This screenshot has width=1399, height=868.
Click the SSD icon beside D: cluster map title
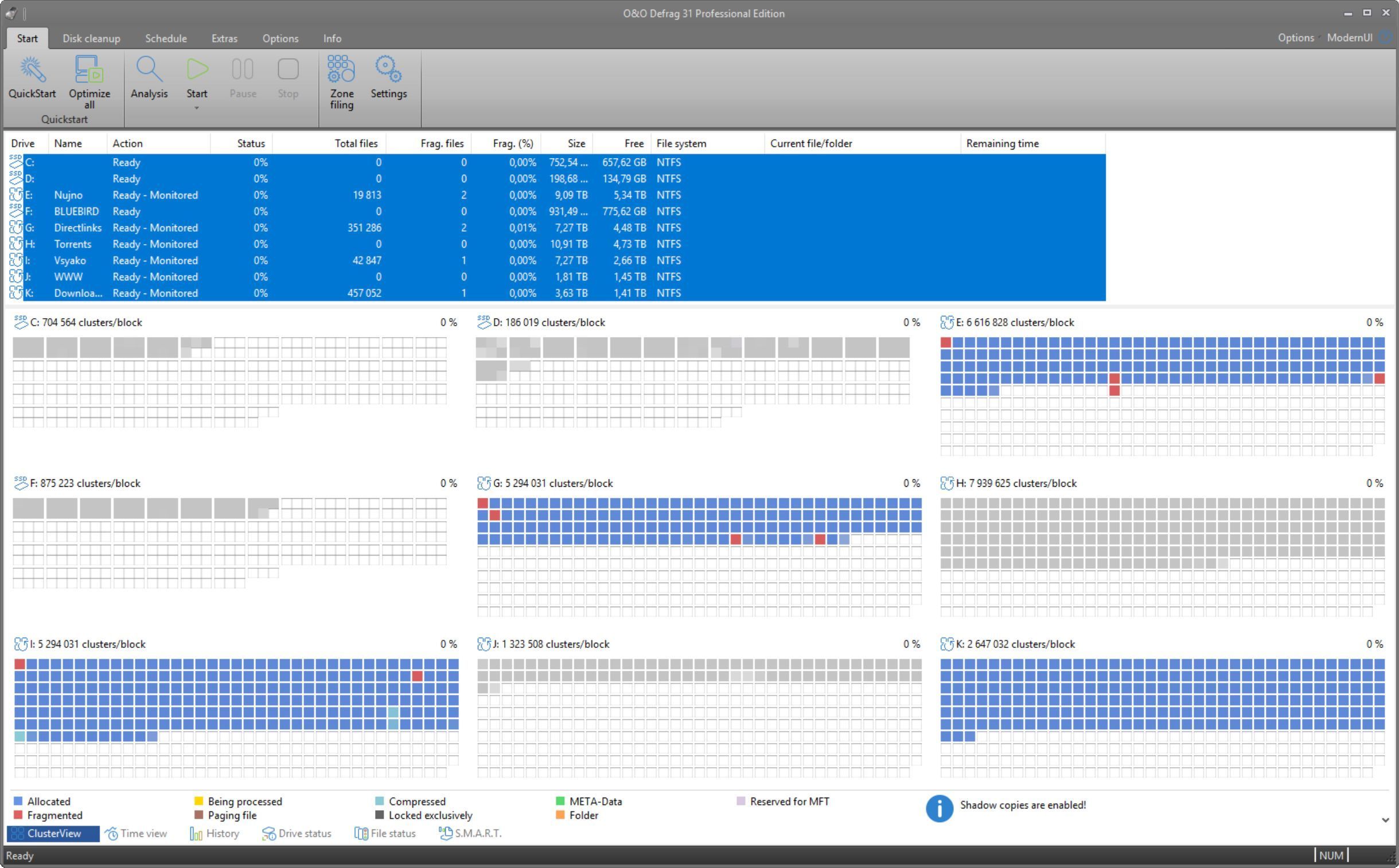(484, 322)
